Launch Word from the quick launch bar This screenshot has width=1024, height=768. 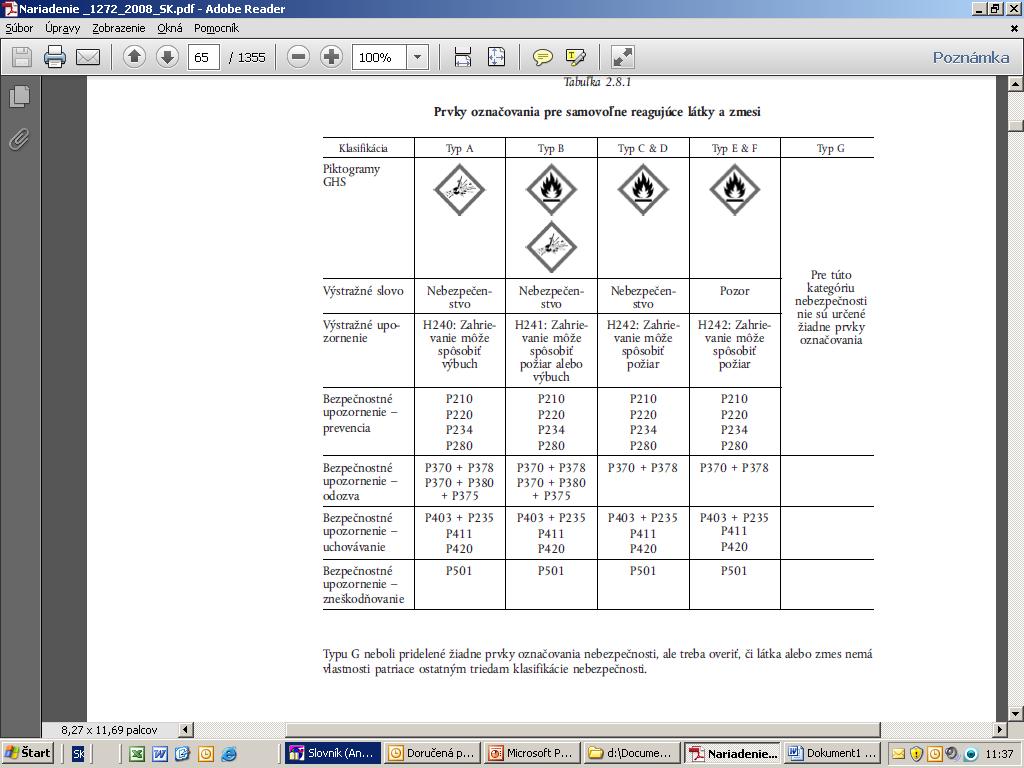(159, 754)
